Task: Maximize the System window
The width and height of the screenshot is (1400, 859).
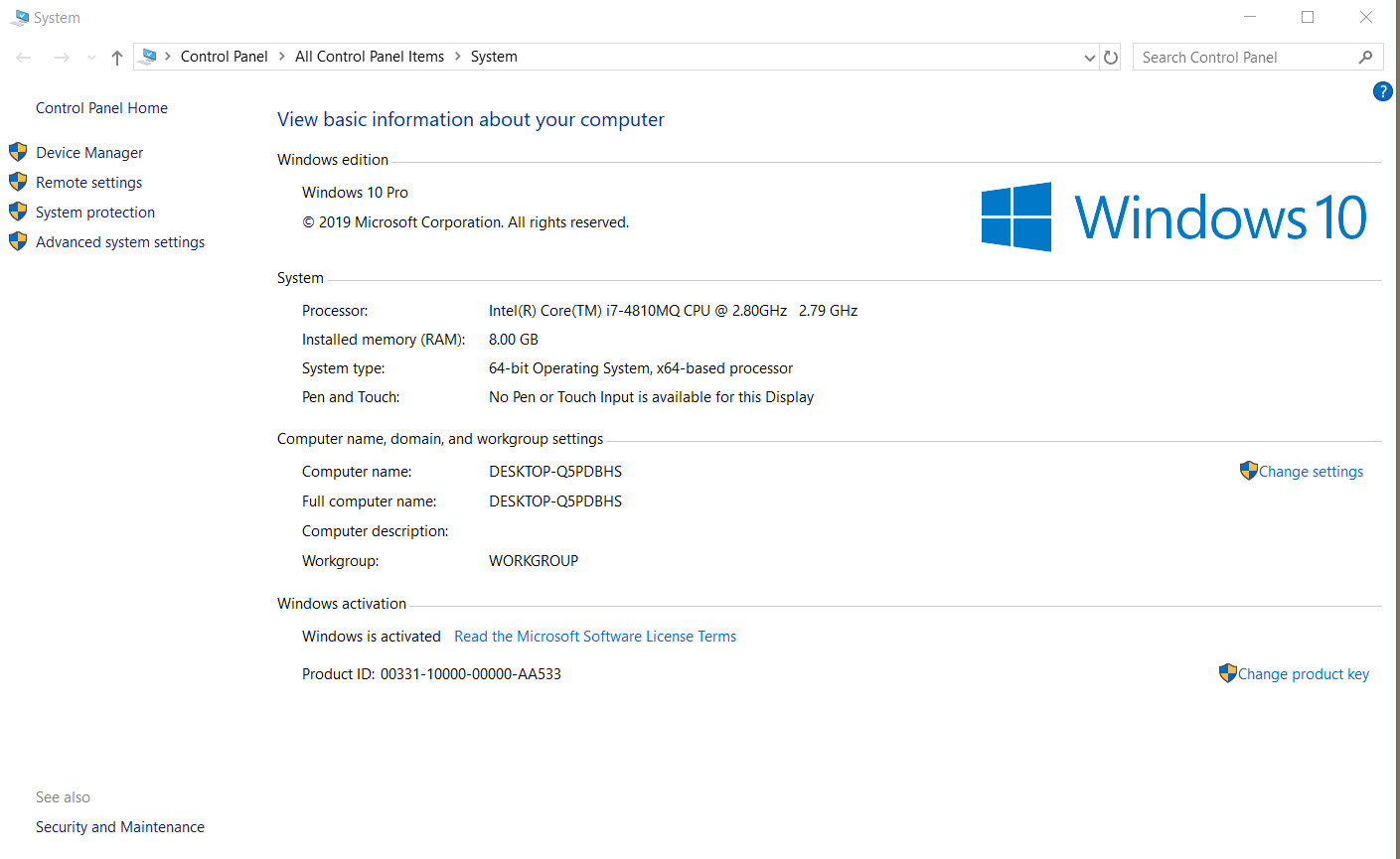Action: 1308,17
